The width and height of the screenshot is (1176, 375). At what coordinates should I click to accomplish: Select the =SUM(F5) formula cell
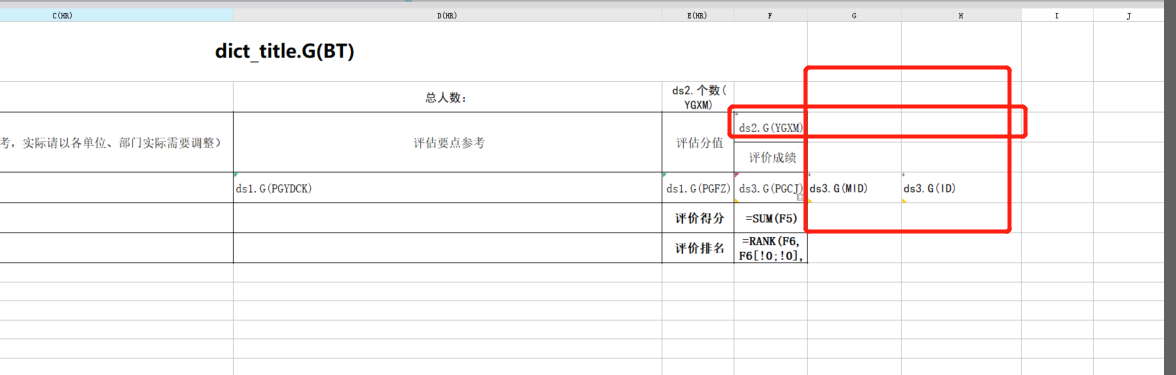coord(770,218)
